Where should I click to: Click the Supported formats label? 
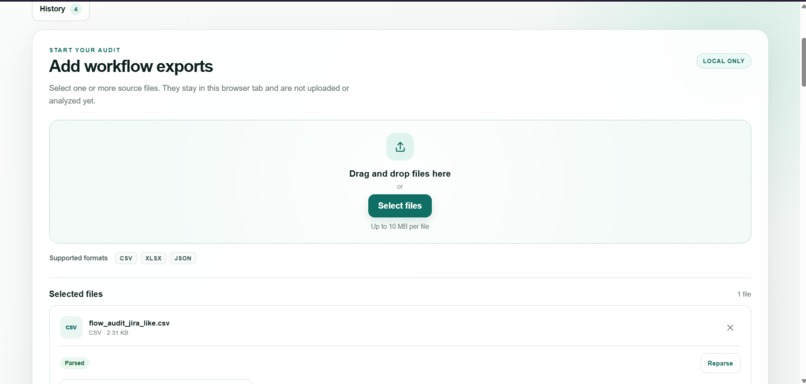pyautogui.click(x=79, y=258)
